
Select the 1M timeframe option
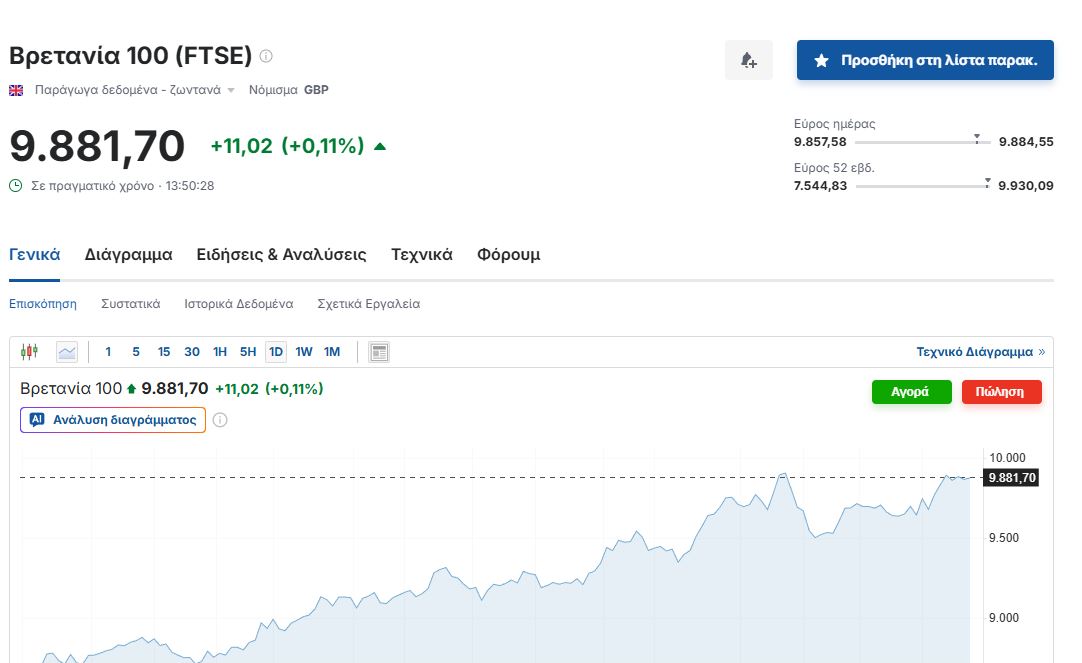coord(332,351)
